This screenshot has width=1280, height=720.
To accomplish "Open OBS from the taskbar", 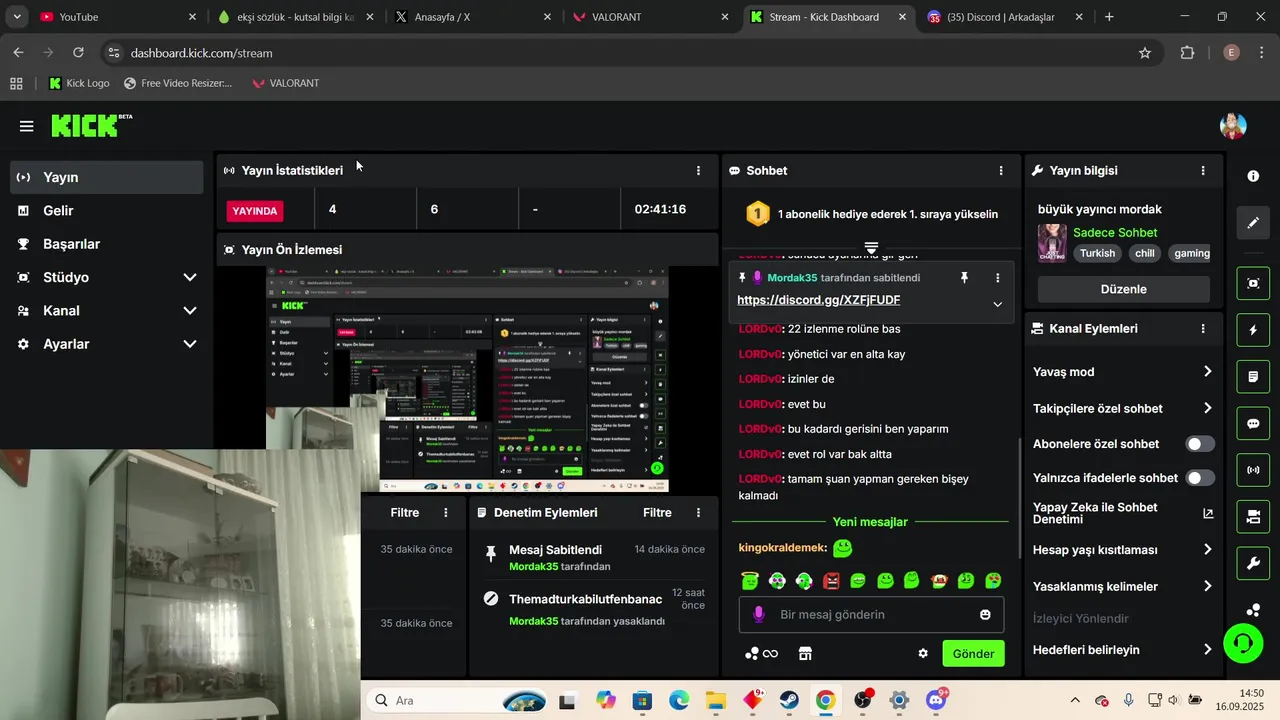I will [x=862, y=700].
